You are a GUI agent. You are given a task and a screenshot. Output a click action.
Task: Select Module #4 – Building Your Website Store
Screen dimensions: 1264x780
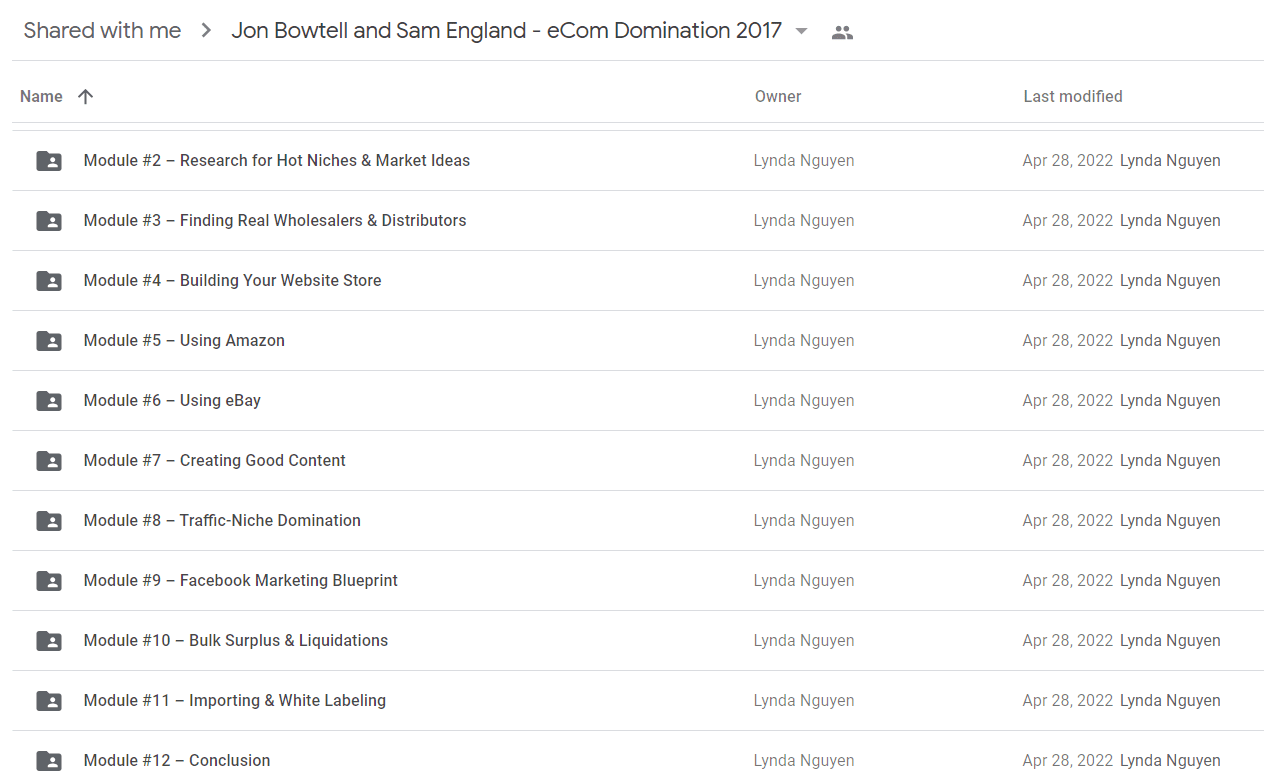[x=638, y=281]
